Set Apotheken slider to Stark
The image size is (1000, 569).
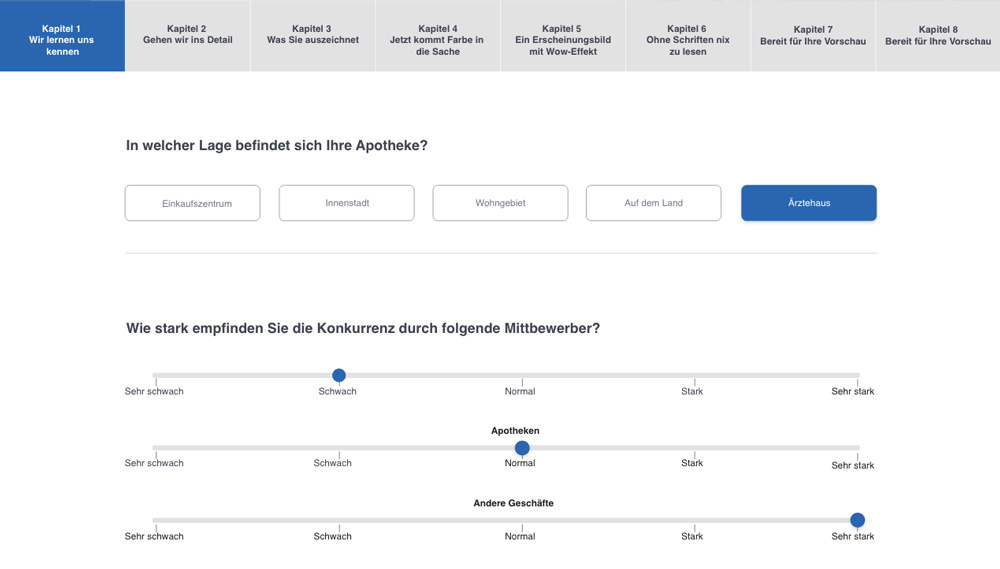click(694, 448)
